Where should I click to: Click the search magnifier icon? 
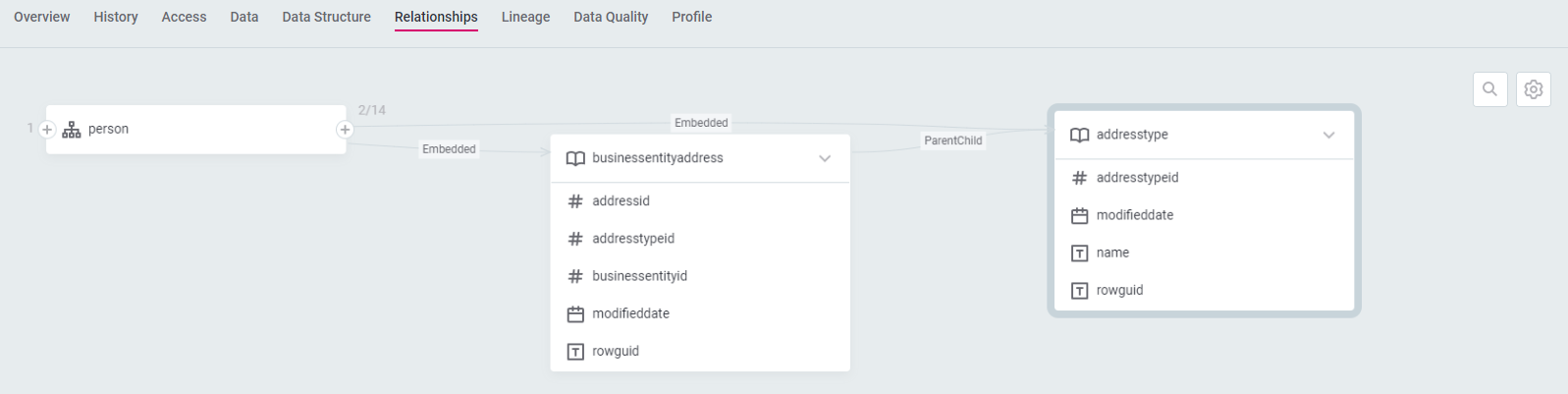[1489, 89]
